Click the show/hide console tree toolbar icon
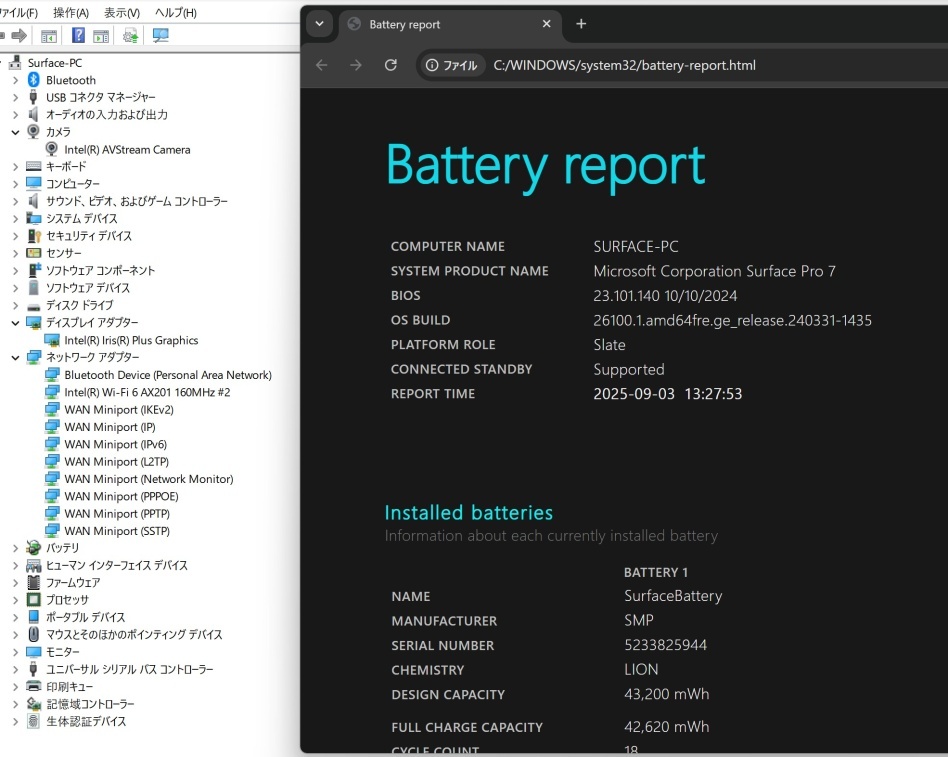Viewport: 948px width, 757px height. 49,36
